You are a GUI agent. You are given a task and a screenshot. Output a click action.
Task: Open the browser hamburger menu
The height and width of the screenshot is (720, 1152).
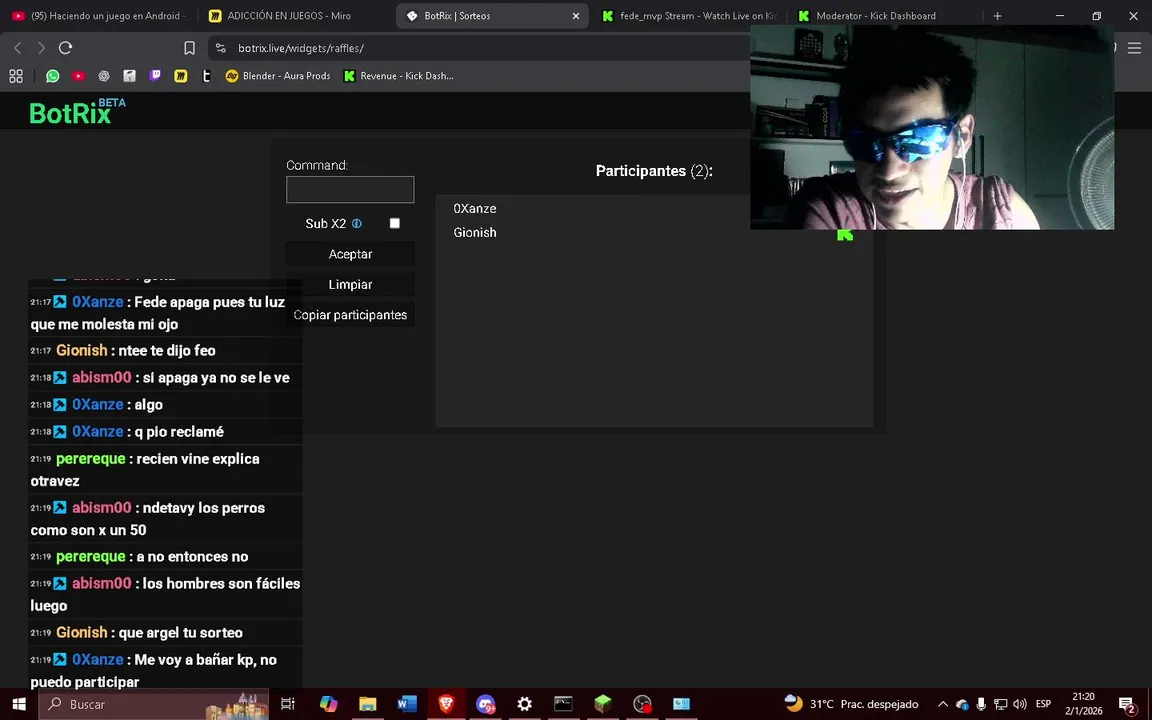point(1135,48)
